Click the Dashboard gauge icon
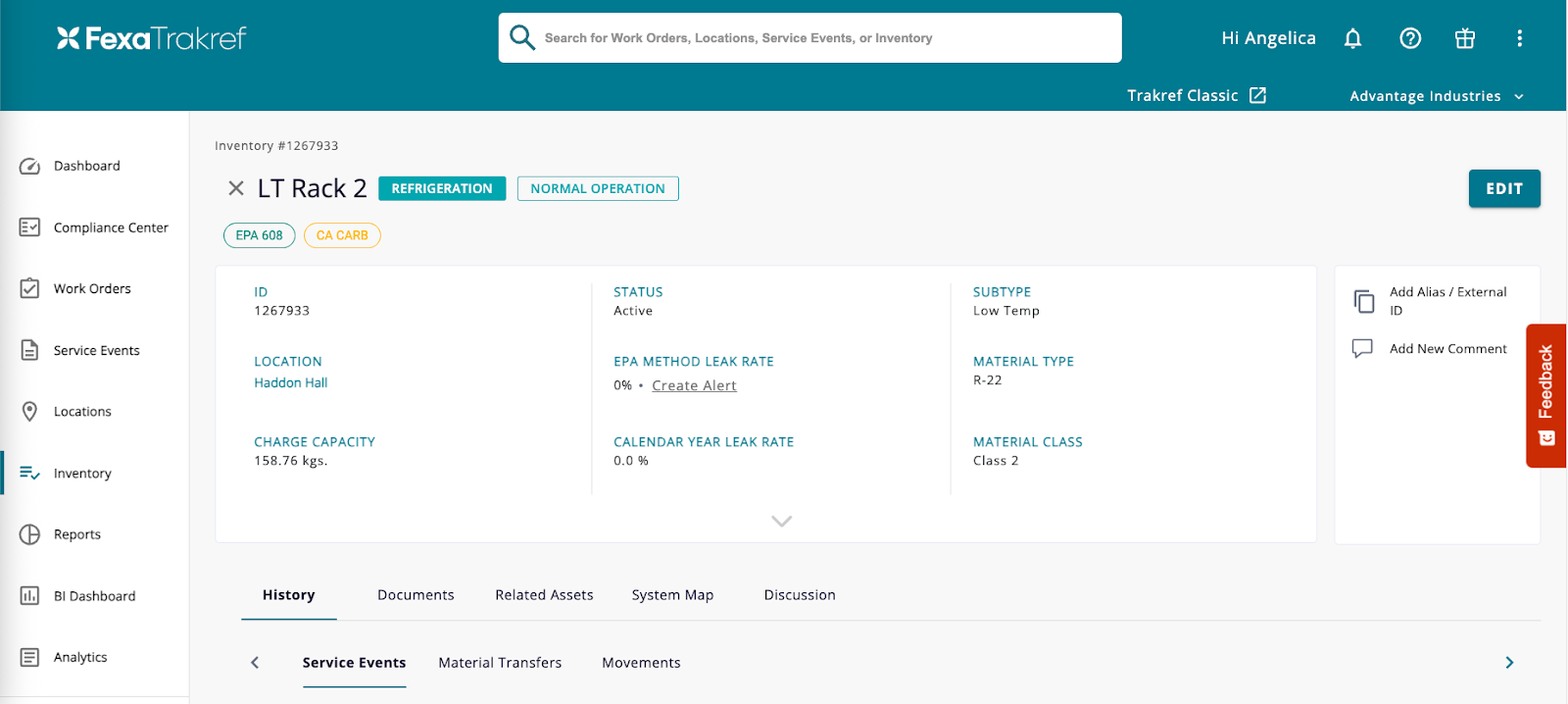Screen dimensions: 1568x704 [29, 166]
